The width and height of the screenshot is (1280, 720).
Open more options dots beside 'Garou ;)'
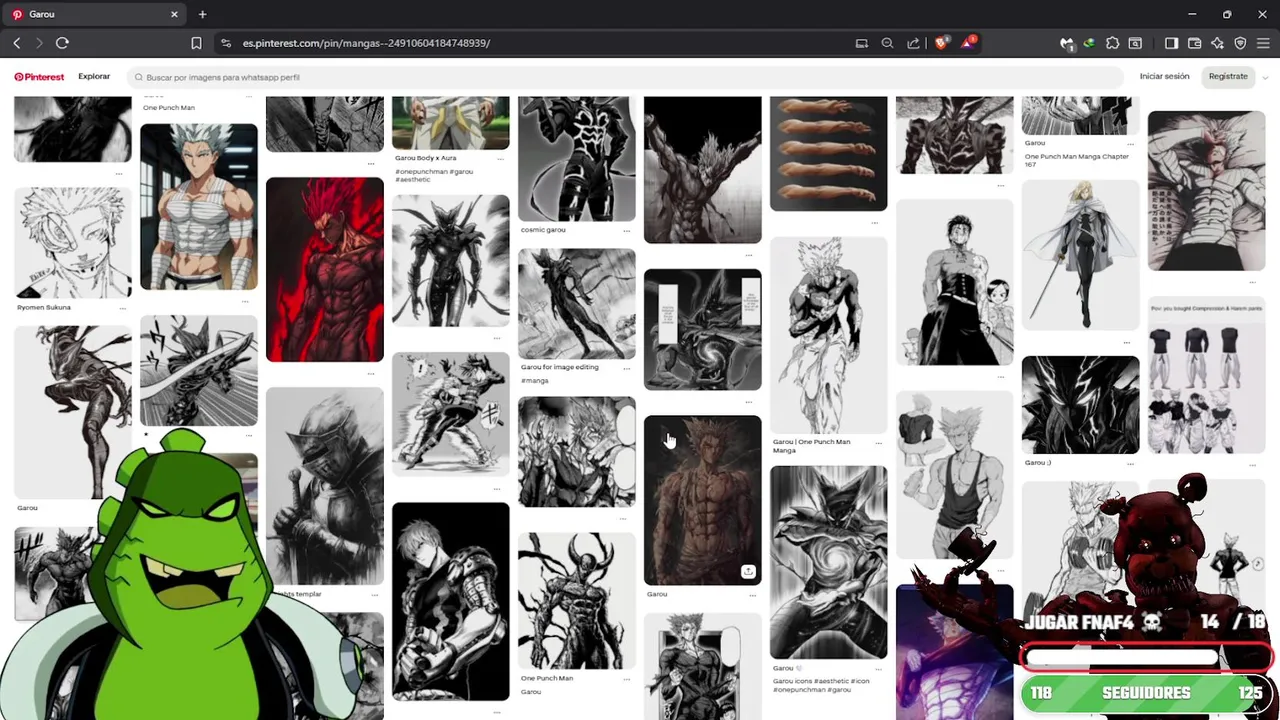(x=1131, y=463)
